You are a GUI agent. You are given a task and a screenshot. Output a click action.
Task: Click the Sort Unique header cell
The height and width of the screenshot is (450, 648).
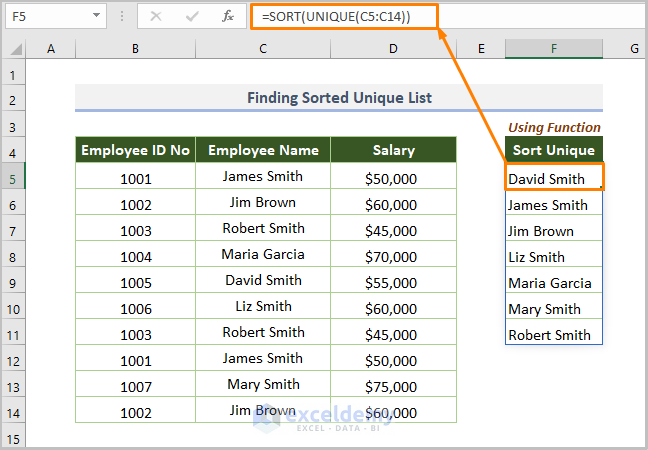(553, 150)
